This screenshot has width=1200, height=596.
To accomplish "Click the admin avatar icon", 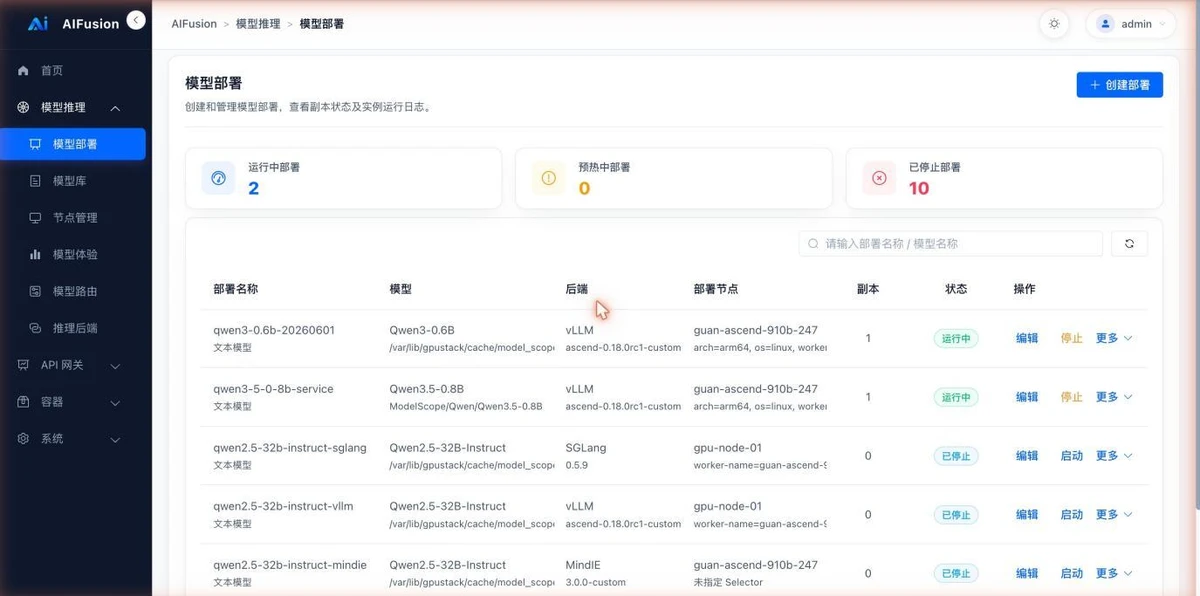I will [x=1105, y=24].
